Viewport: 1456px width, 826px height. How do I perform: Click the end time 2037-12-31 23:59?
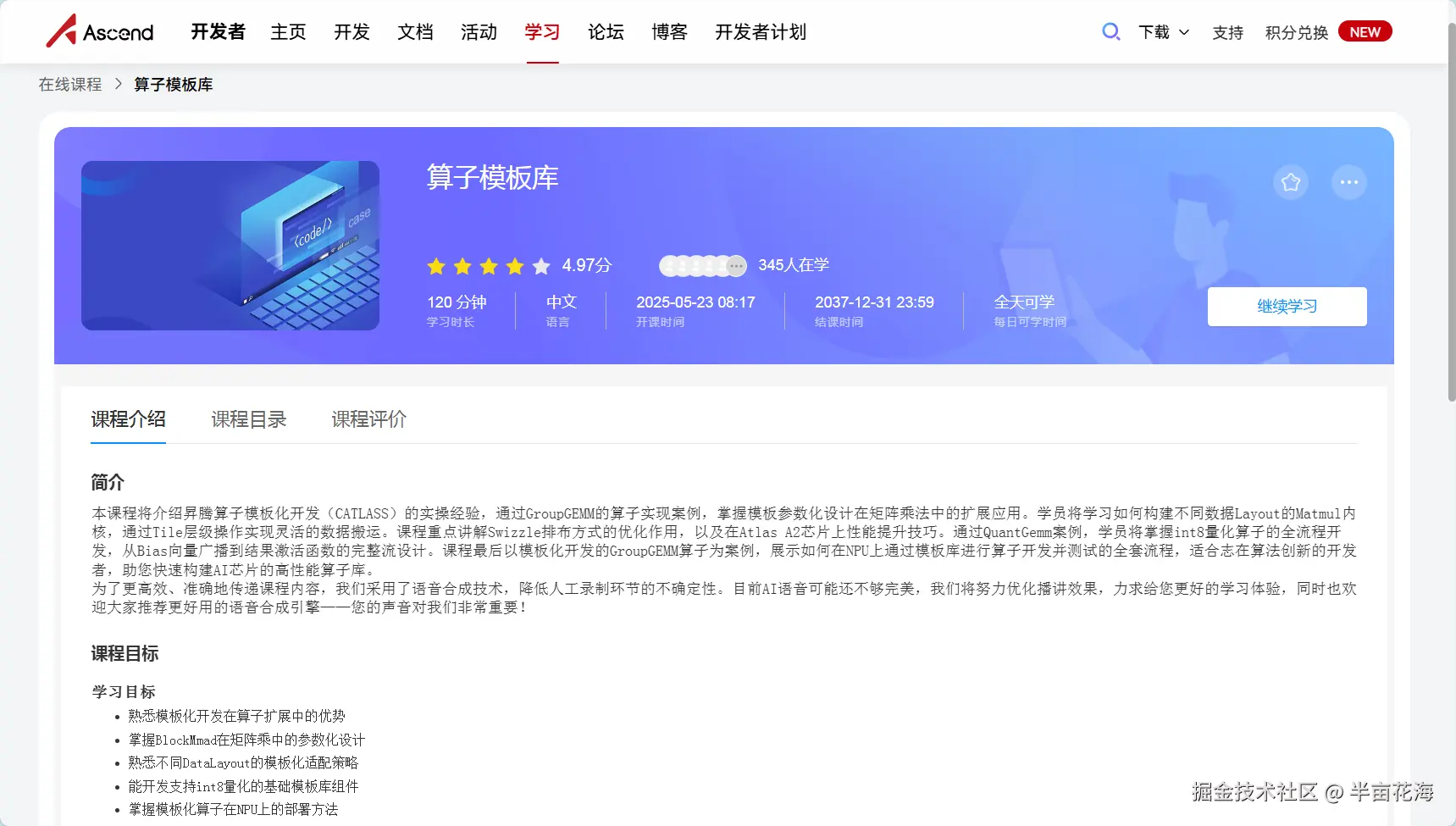(x=874, y=302)
